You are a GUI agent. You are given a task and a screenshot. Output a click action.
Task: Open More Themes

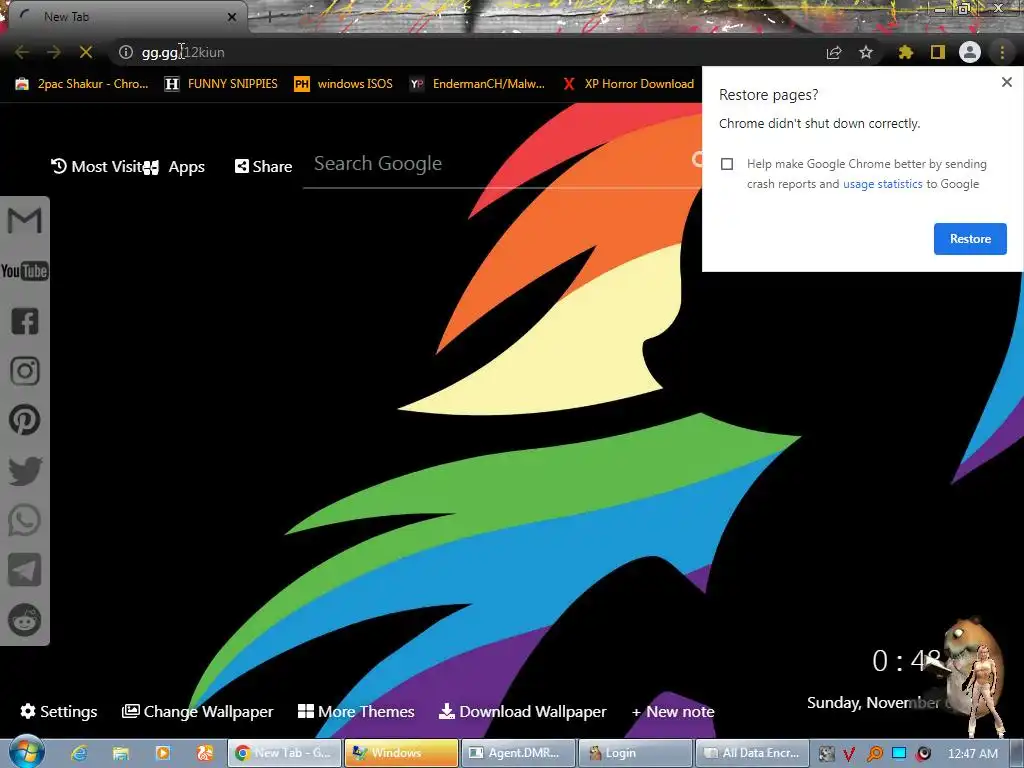(x=356, y=711)
